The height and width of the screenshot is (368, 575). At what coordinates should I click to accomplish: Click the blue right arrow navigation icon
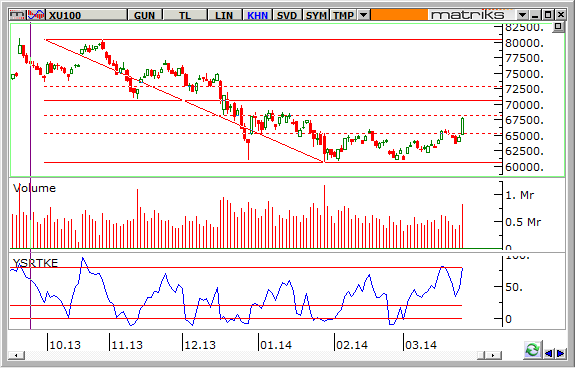point(560,353)
